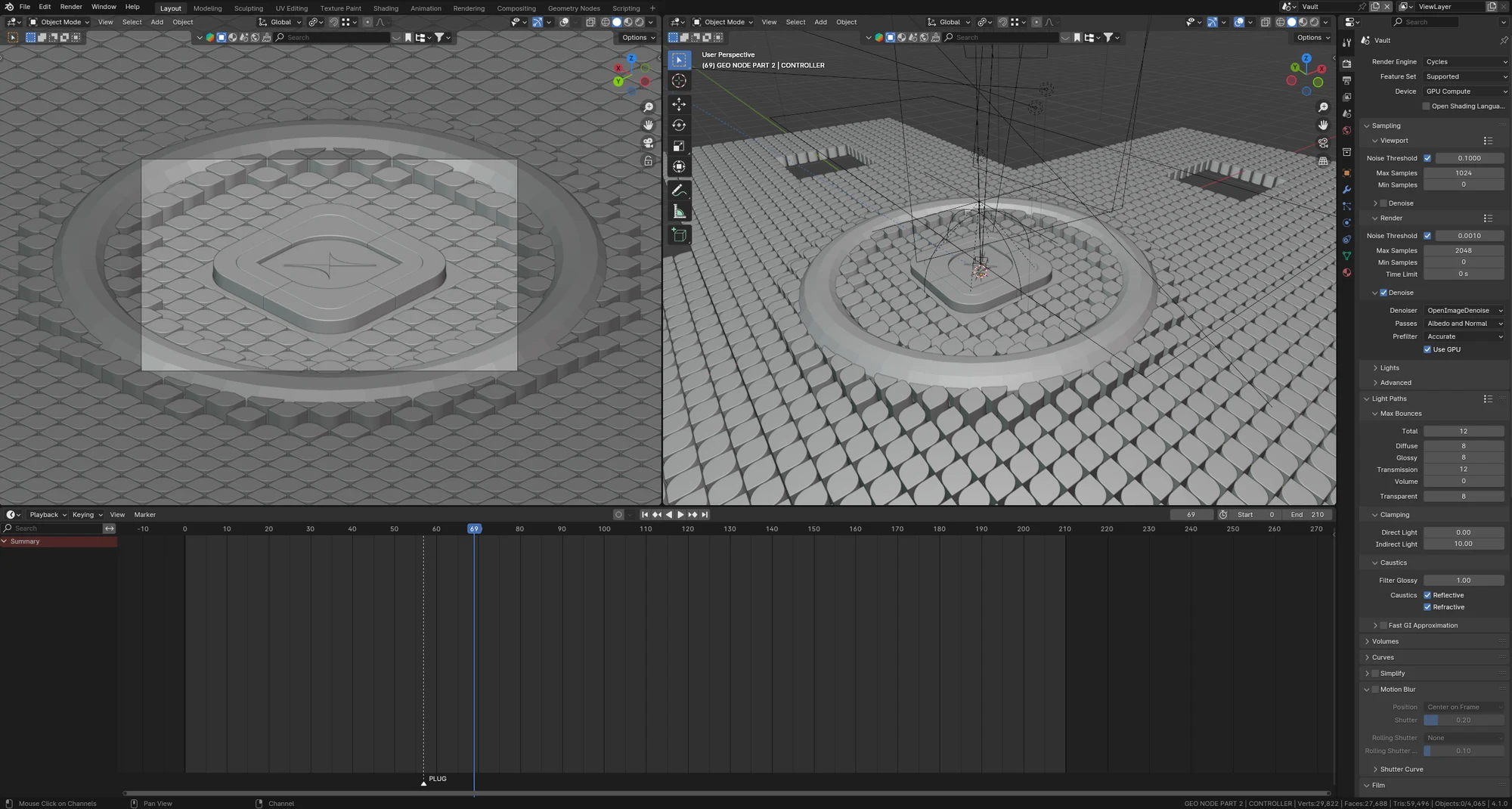The width and height of the screenshot is (1512, 809).
Task: Toggle viewport Noise Threshold checkbox
Action: pyautogui.click(x=1427, y=158)
